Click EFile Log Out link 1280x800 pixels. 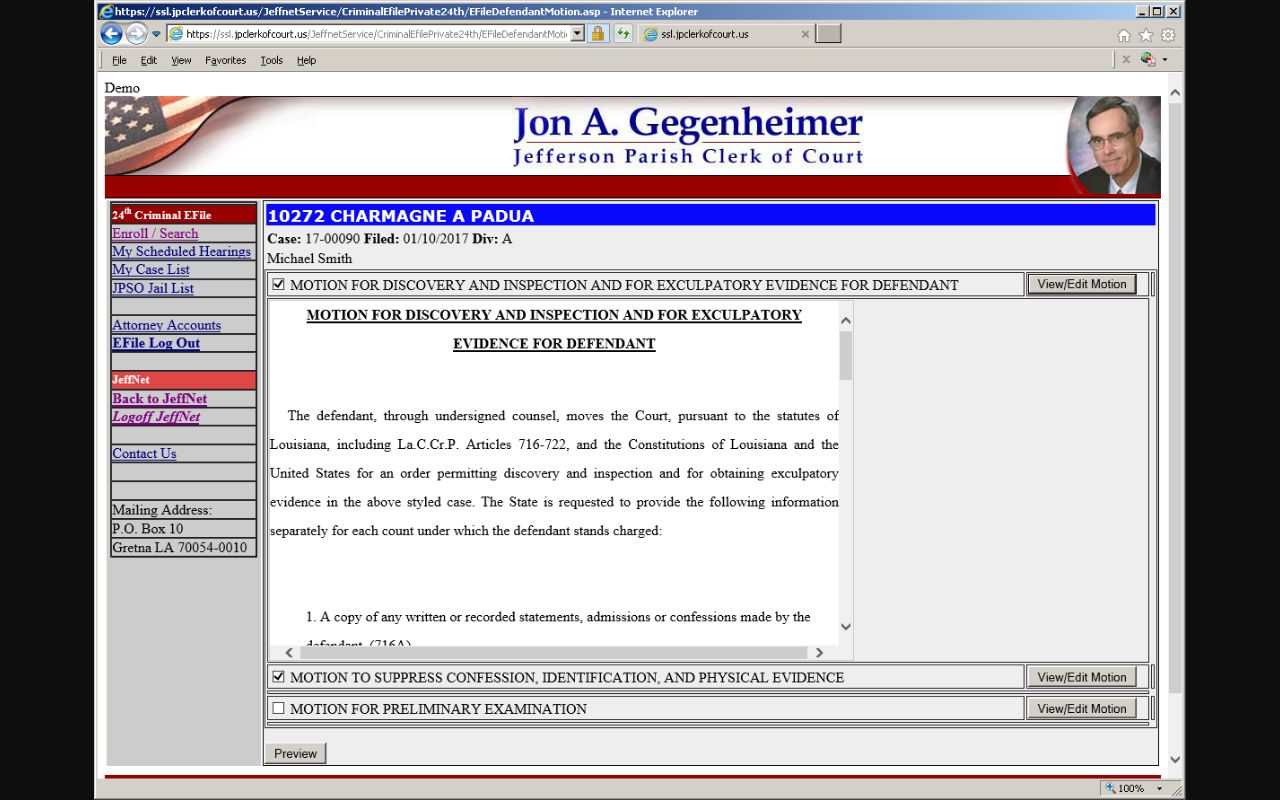click(x=156, y=343)
